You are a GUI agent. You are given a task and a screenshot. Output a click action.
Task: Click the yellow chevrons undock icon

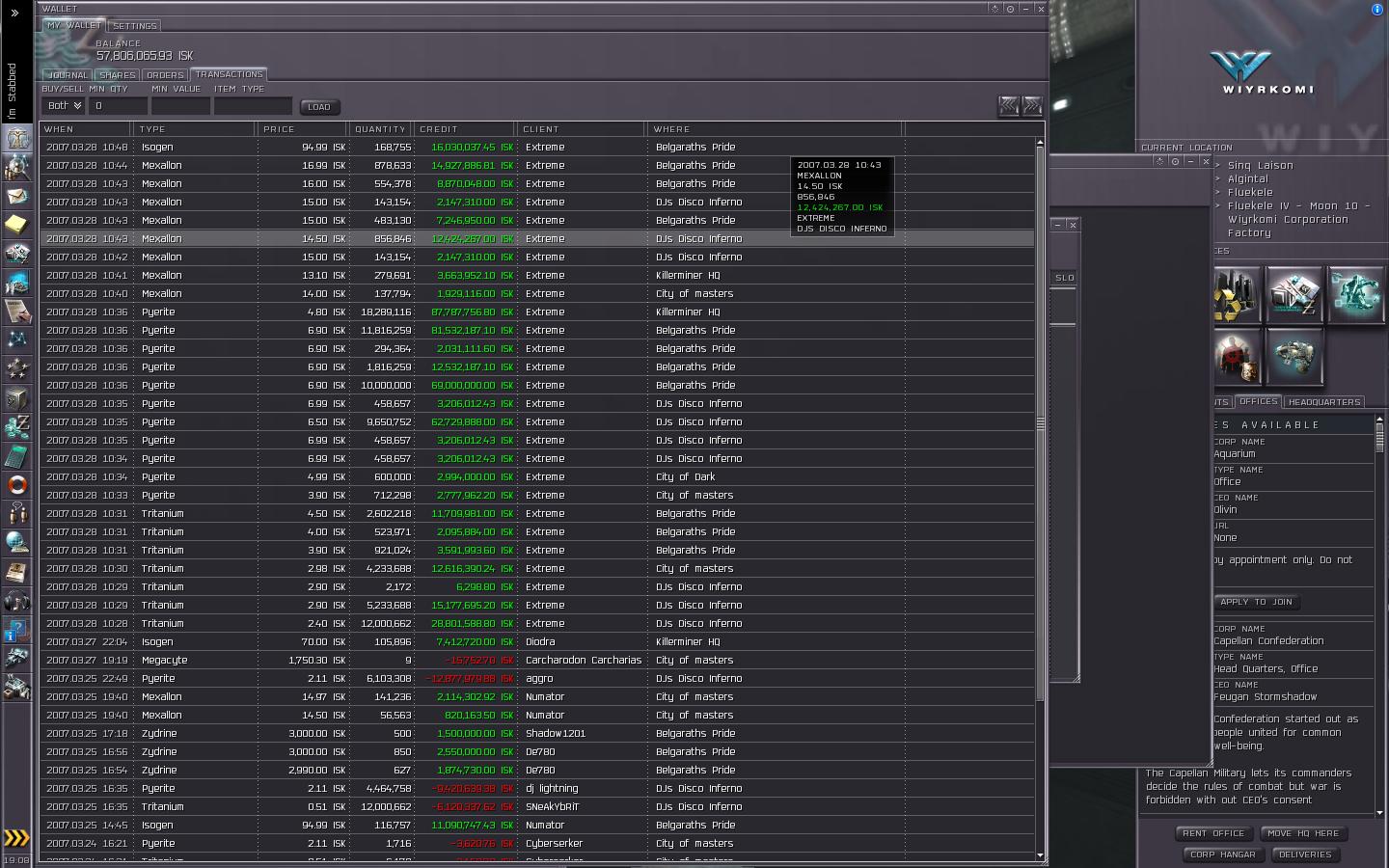click(16, 837)
